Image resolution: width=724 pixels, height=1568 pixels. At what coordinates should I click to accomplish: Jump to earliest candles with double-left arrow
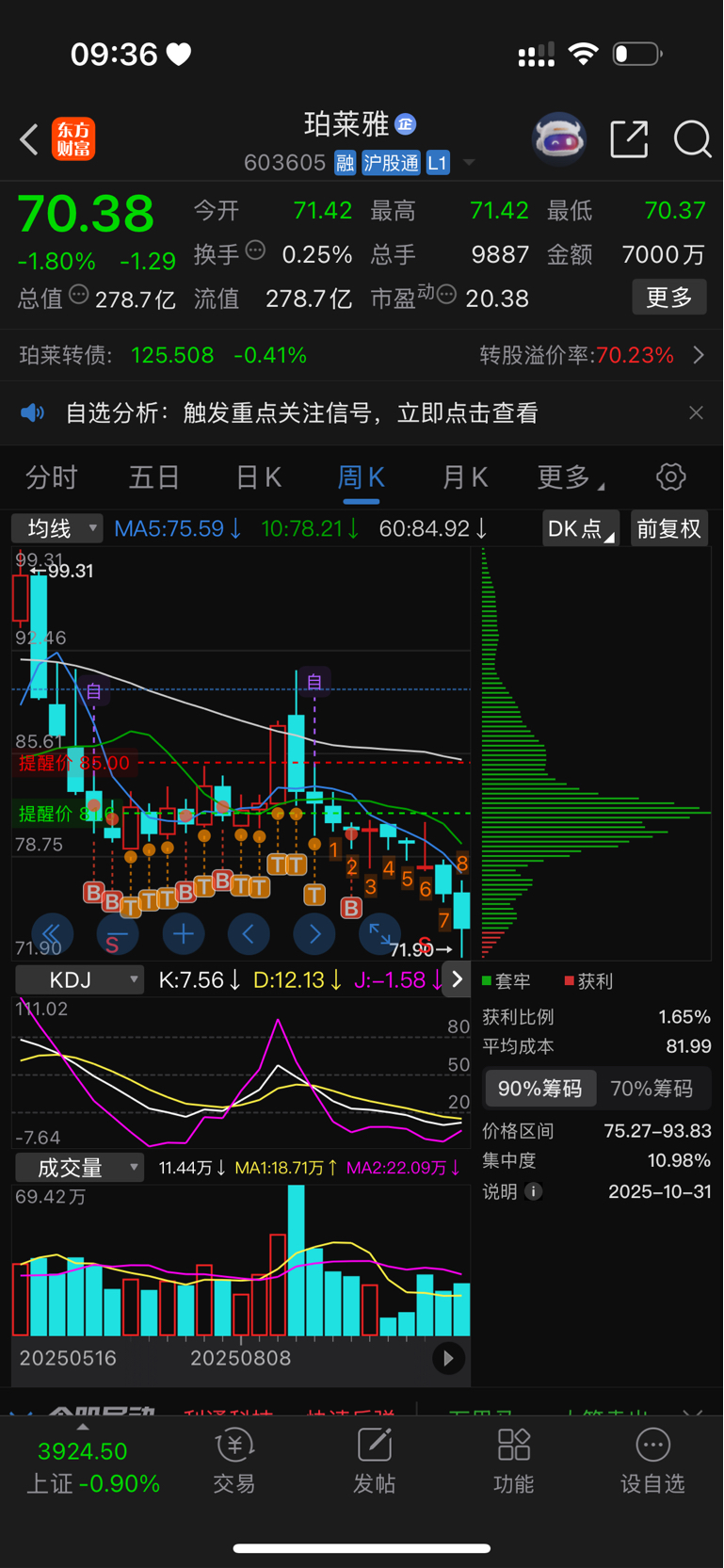click(x=52, y=934)
